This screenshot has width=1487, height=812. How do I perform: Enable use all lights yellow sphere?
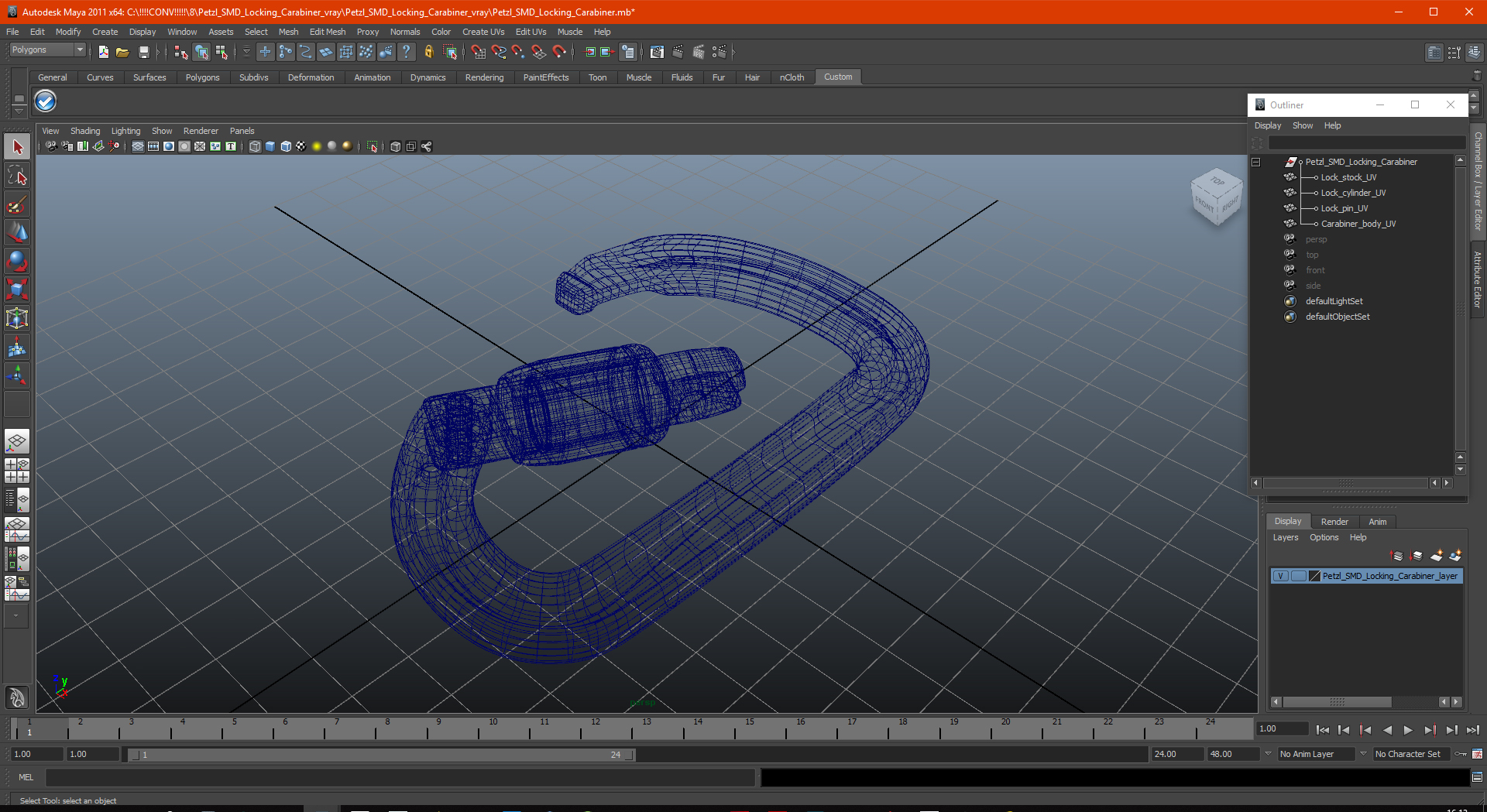click(317, 146)
